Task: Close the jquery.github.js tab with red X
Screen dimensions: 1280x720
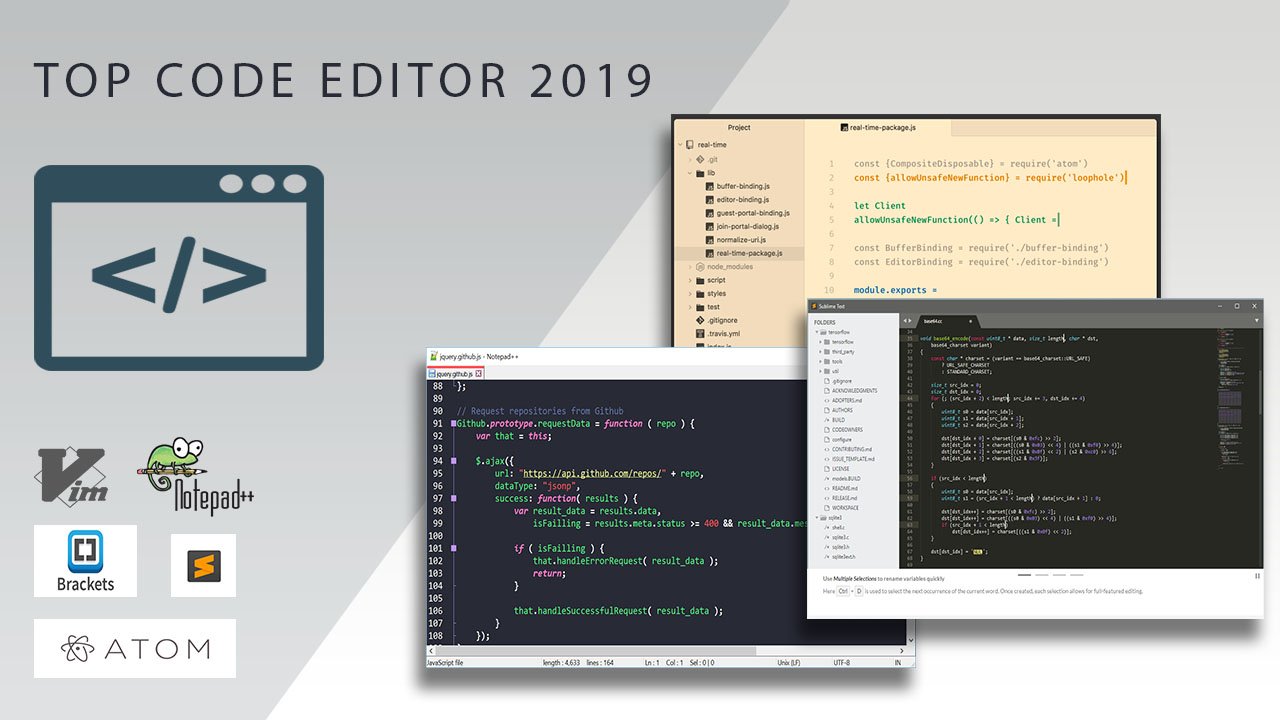Action: (478, 373)
